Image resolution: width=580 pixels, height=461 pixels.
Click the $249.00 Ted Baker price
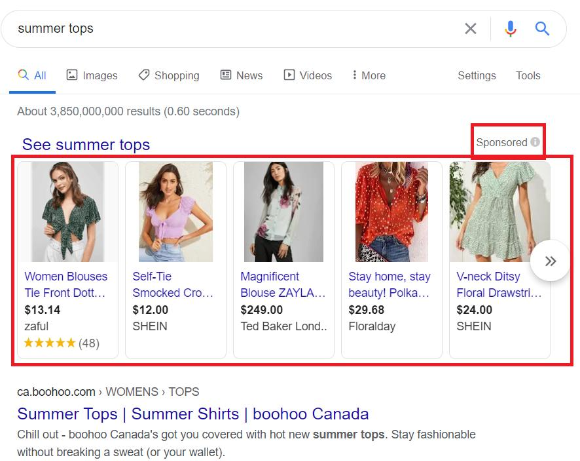[262, 310]
